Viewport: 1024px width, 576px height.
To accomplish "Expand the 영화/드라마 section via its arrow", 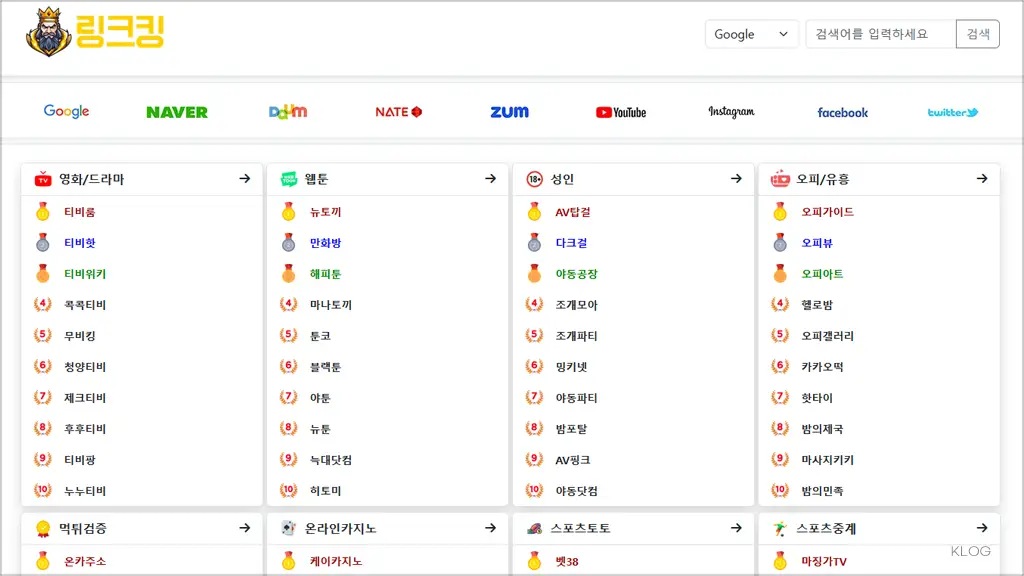I will (243, 178).
